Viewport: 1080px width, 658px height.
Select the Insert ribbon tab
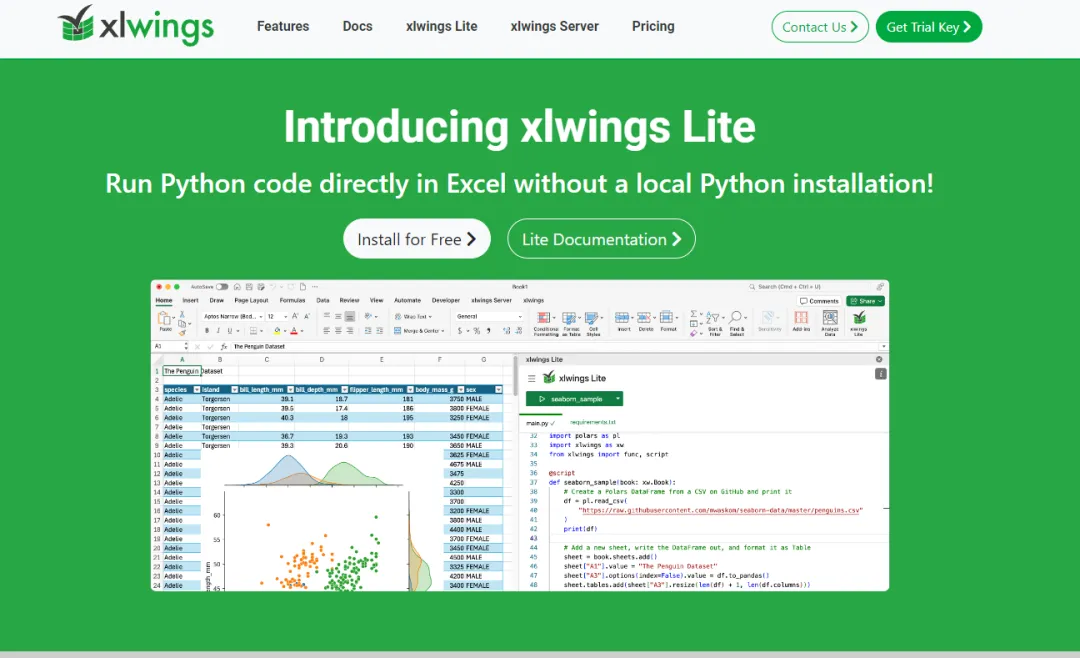point(190,300)
